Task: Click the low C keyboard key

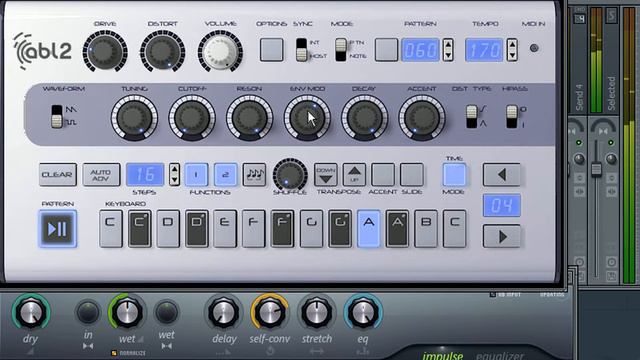Action: [x=111, y=229]
